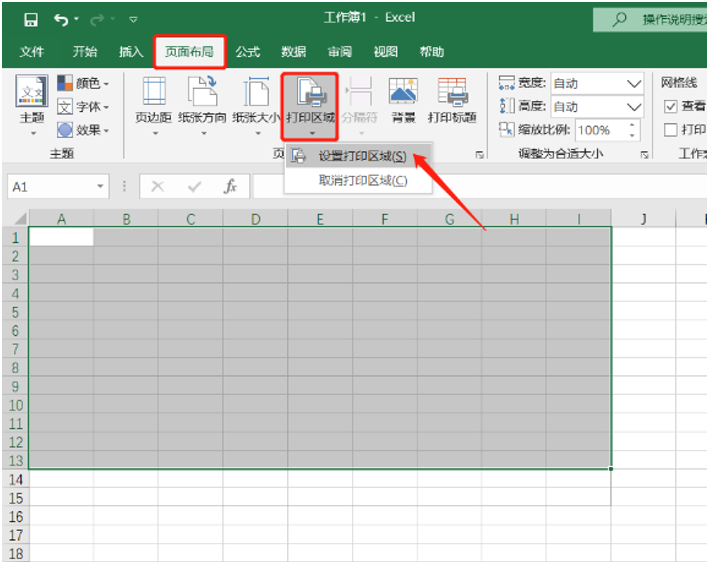The width and height of the screenshot is (707, 562).
Task: Select column J header
Action: click(643, 219)
